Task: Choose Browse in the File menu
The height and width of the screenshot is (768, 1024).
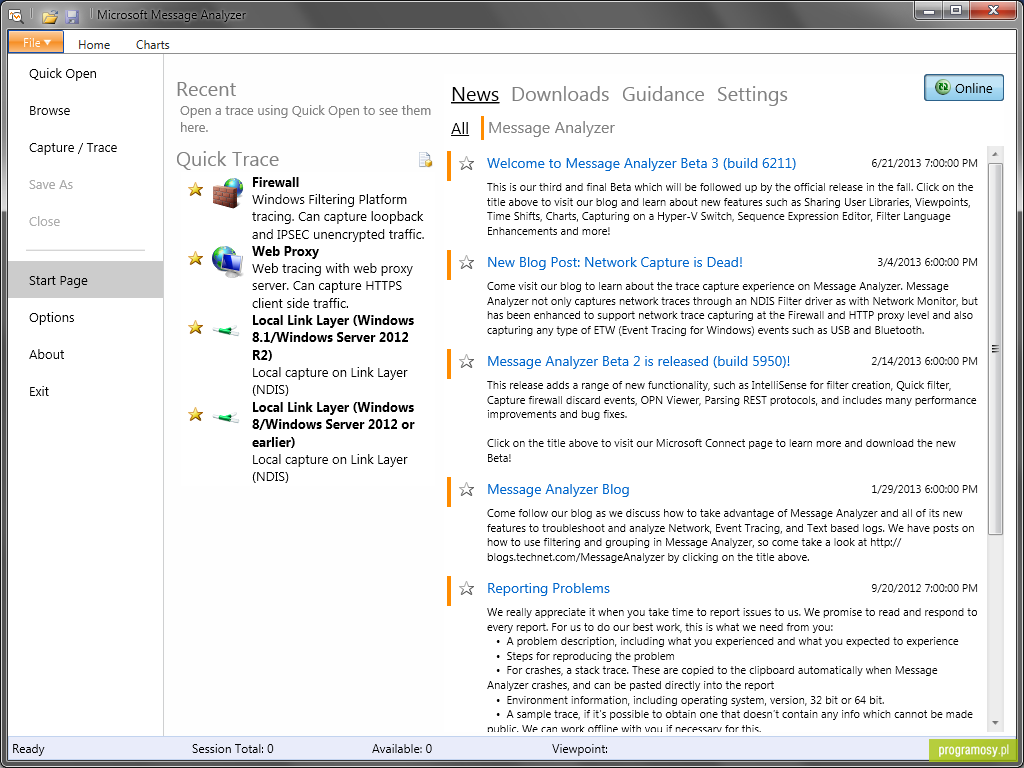Action: (x=86, y=111)
